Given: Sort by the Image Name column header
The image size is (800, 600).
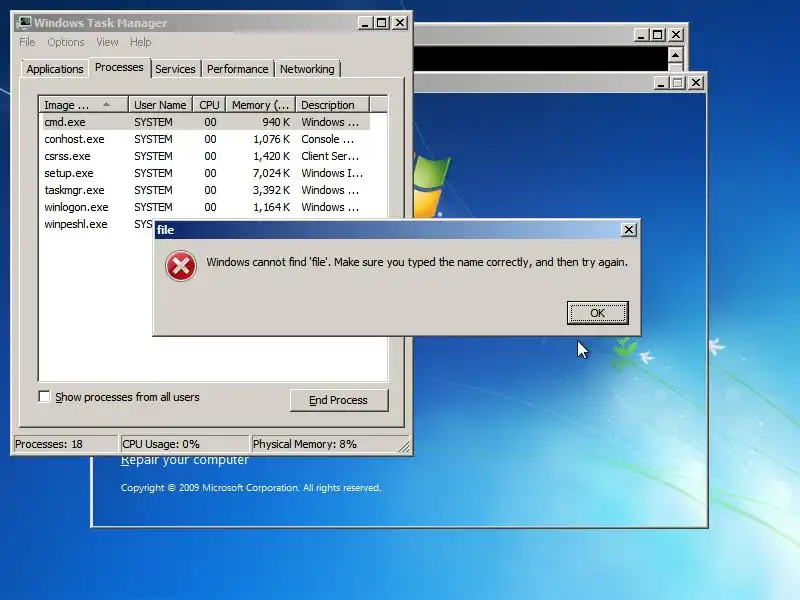Looking at the screenshot, I should [83, 105].
